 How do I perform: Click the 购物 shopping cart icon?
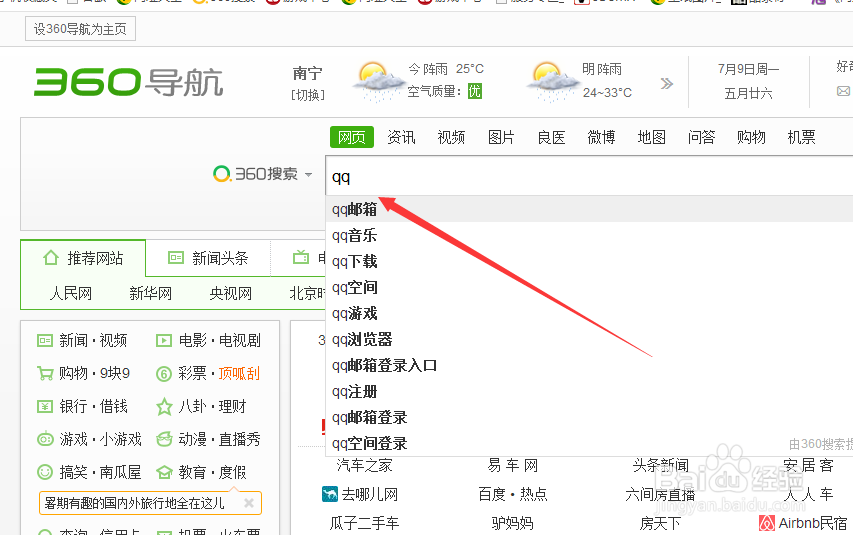click(x=45, y=373)
